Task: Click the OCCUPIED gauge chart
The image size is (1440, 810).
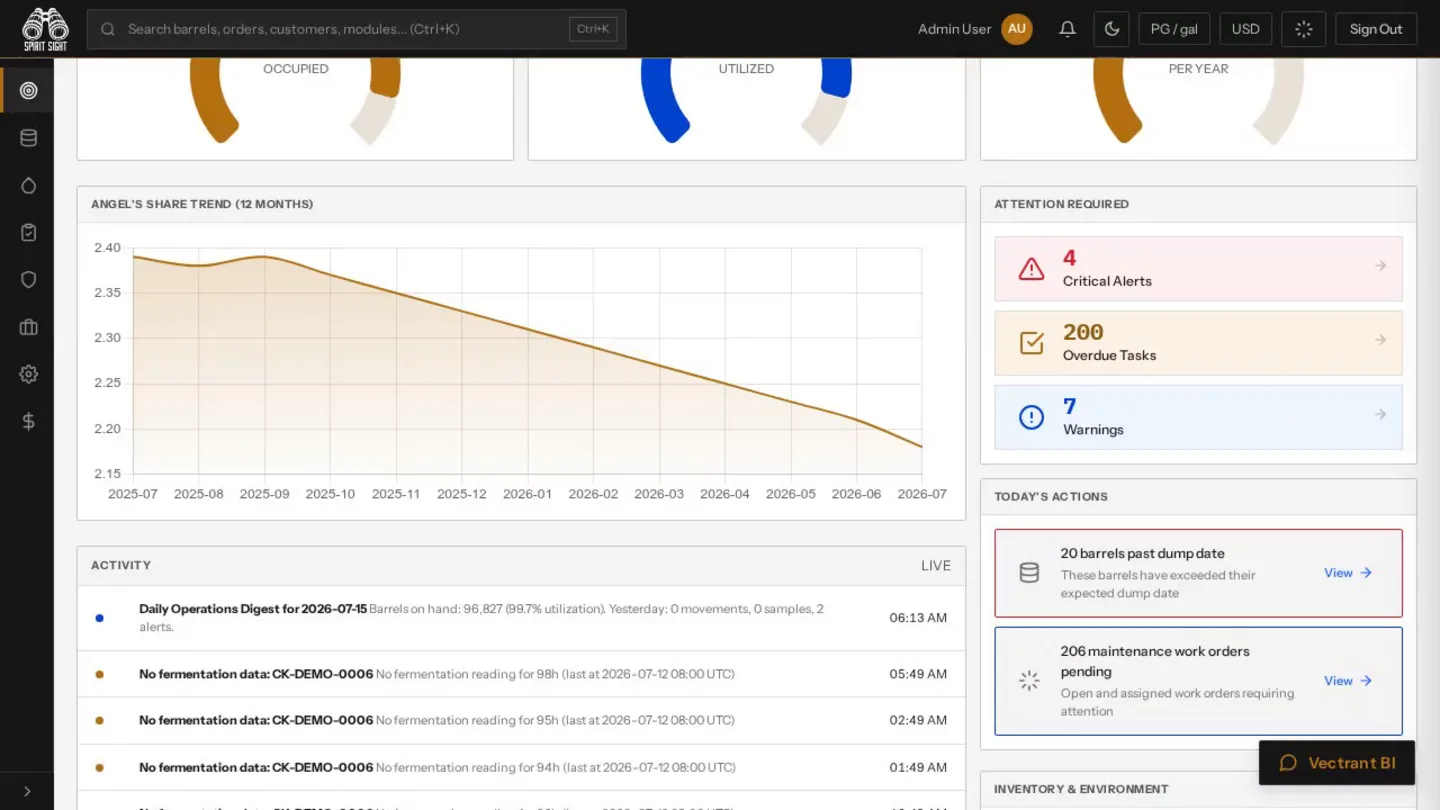Action: tap(295, 100)
